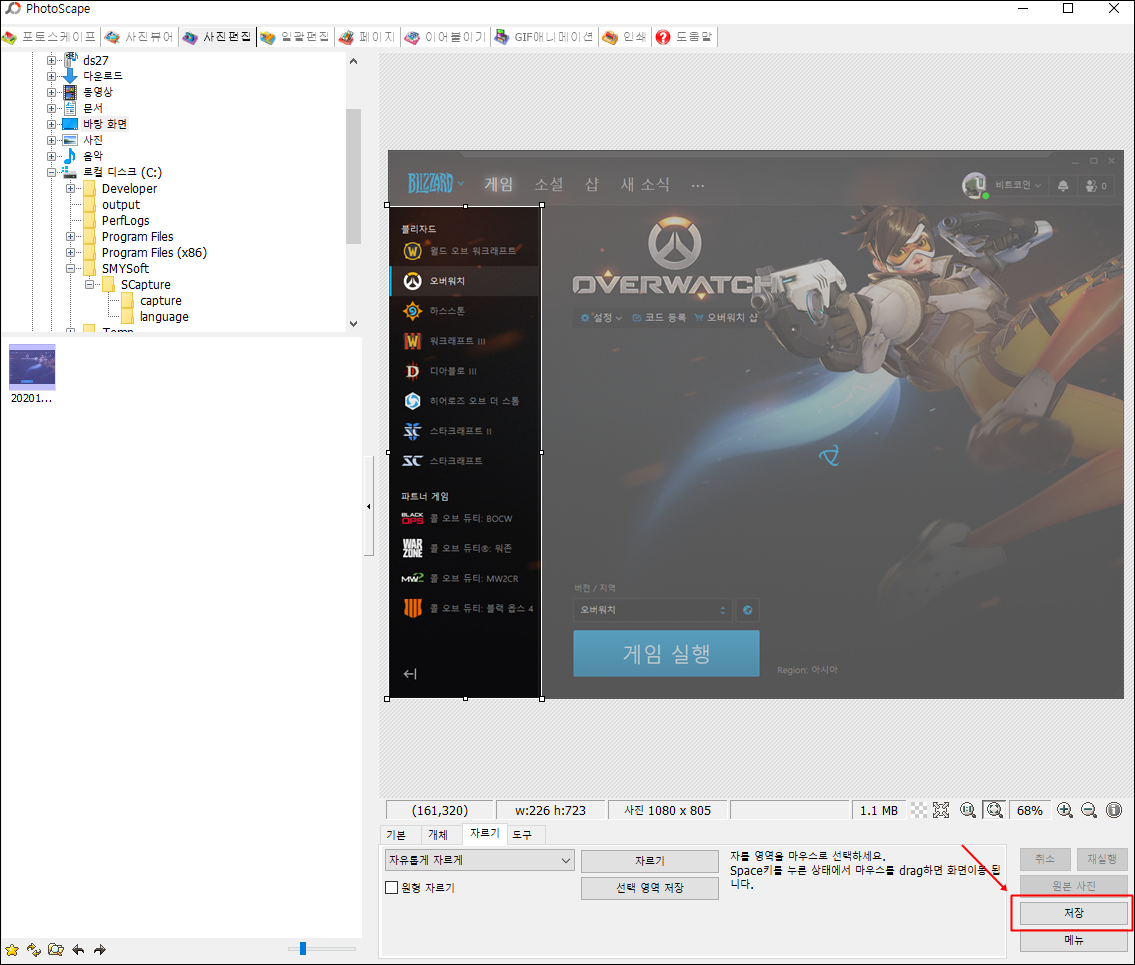Click the 저장 save button
The height and width of the screenshot is (965, 1135).
point(1073,913)
